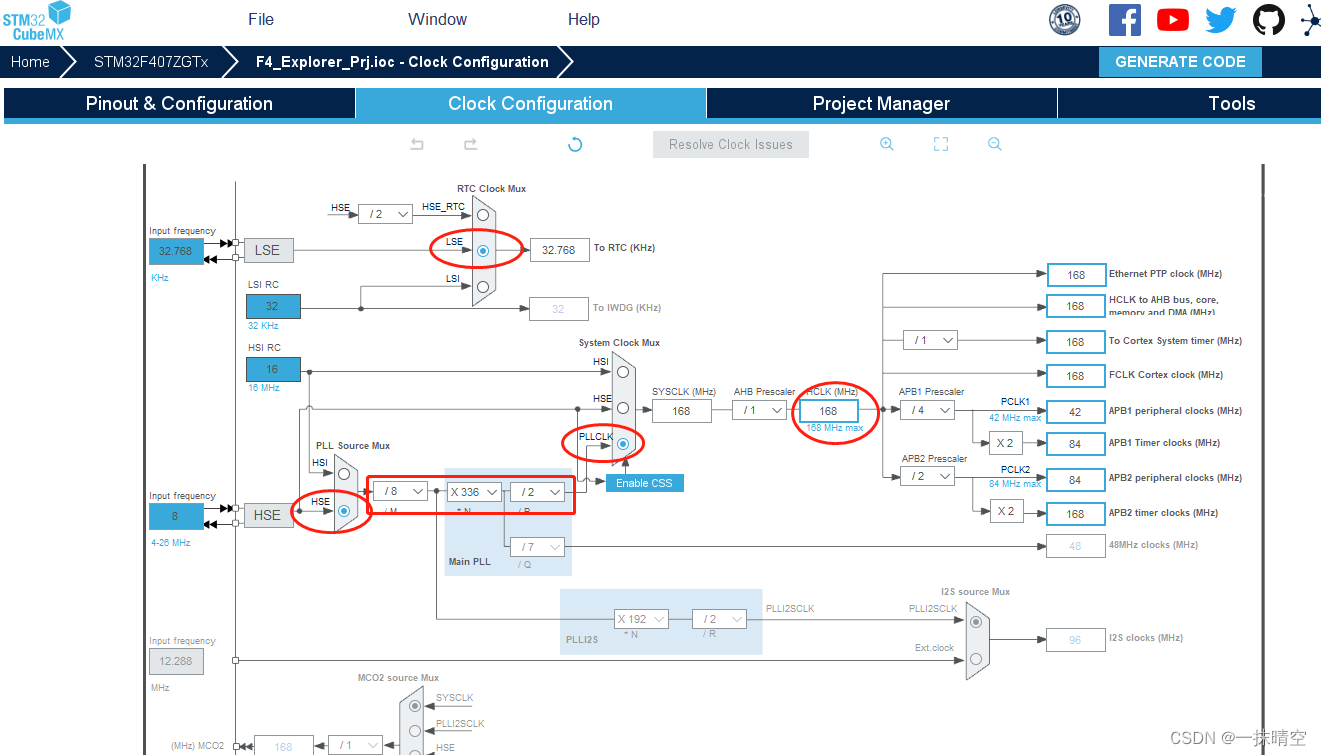
Task: Click the GENERATE CODE button
Action: pos(1180,62)
